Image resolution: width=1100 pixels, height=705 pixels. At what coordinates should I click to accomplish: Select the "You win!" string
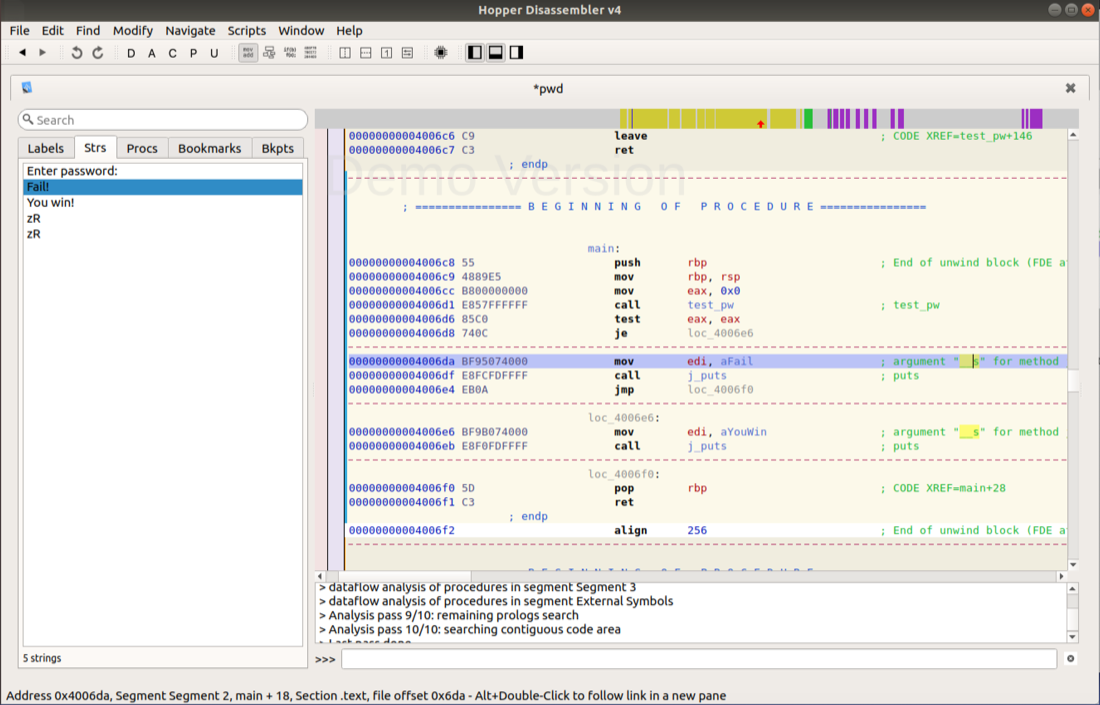[x=51, y=203]
